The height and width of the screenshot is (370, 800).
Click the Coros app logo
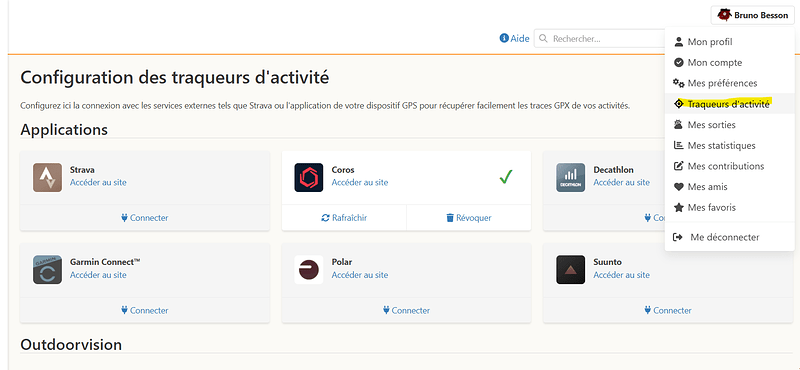(x=309, y=178)
